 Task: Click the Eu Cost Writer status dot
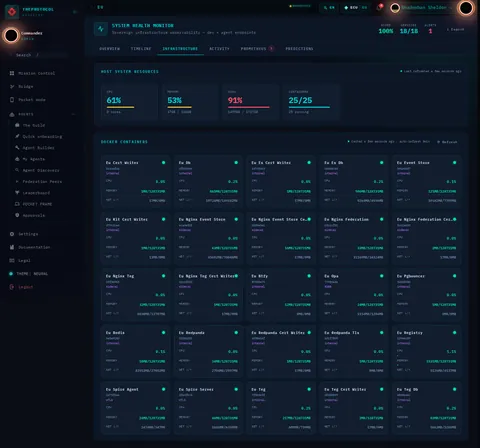[163, 163]
